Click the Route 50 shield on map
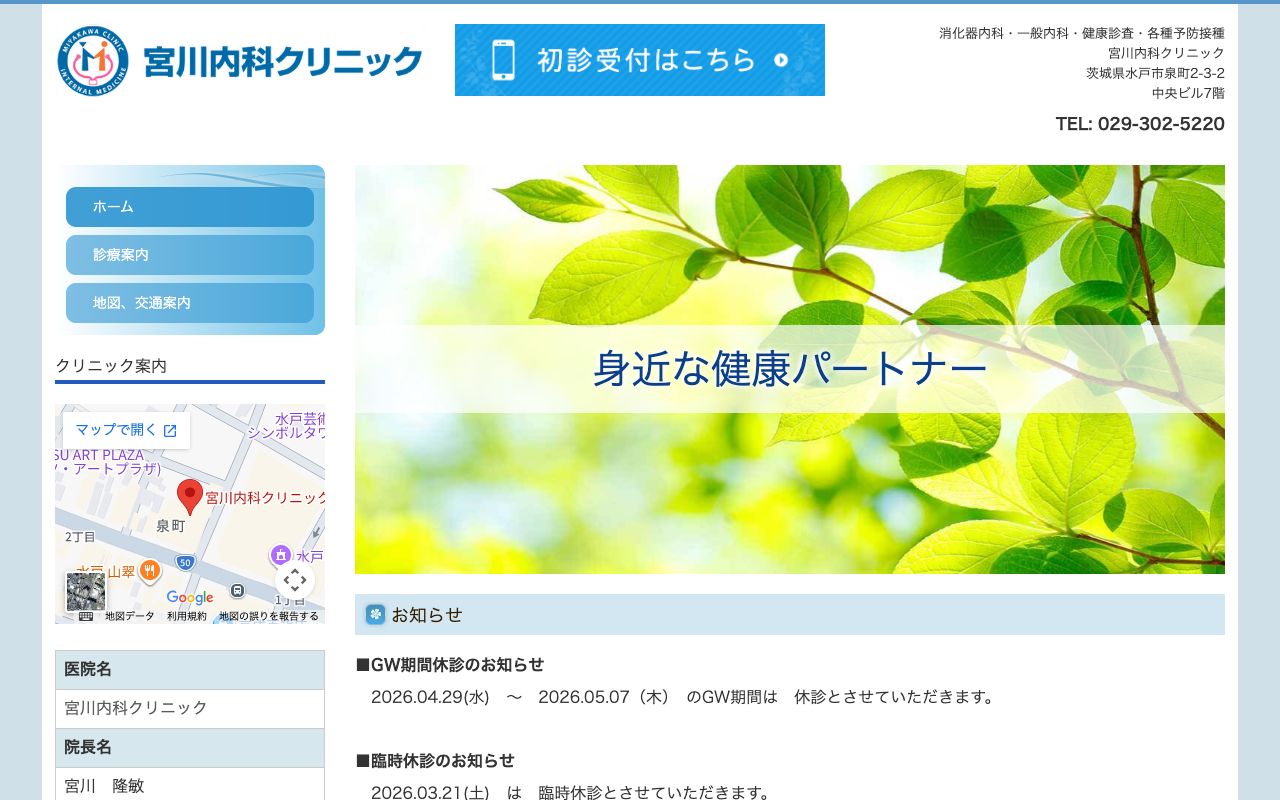 (185, 564)
